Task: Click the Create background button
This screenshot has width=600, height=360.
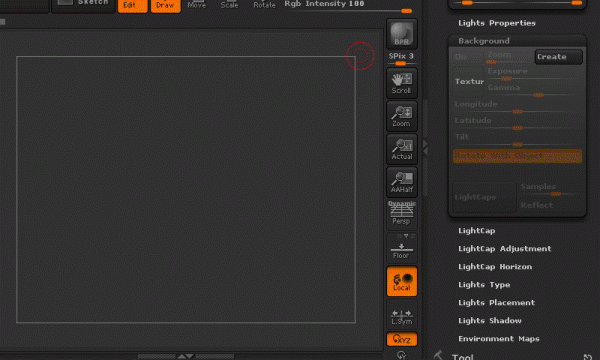Action: point(558,57)
